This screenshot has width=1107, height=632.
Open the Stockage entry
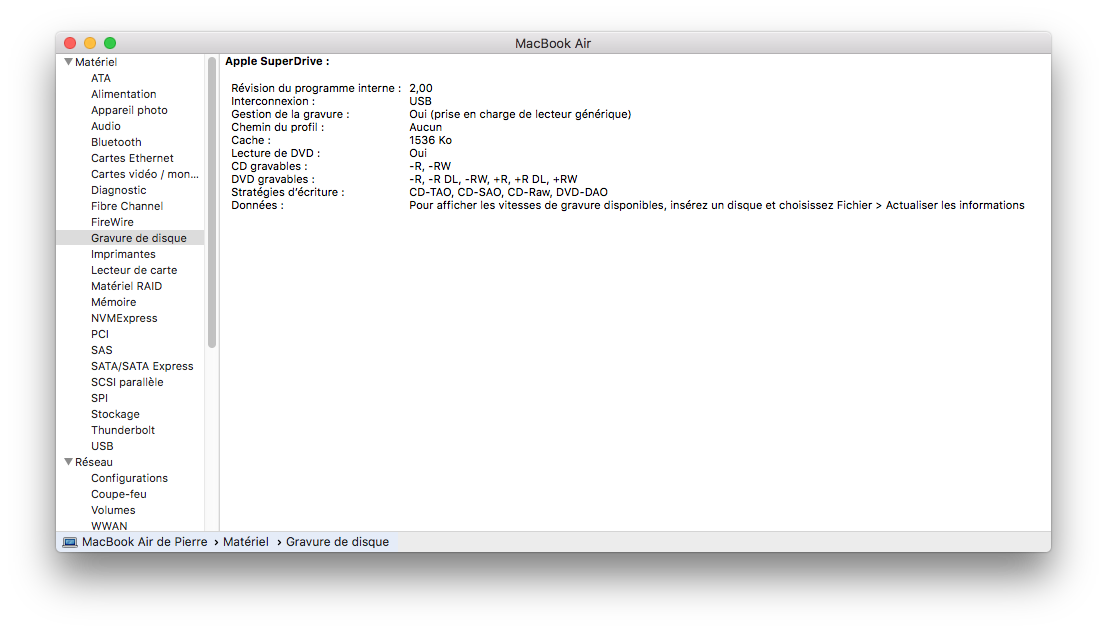pos(115,415)
